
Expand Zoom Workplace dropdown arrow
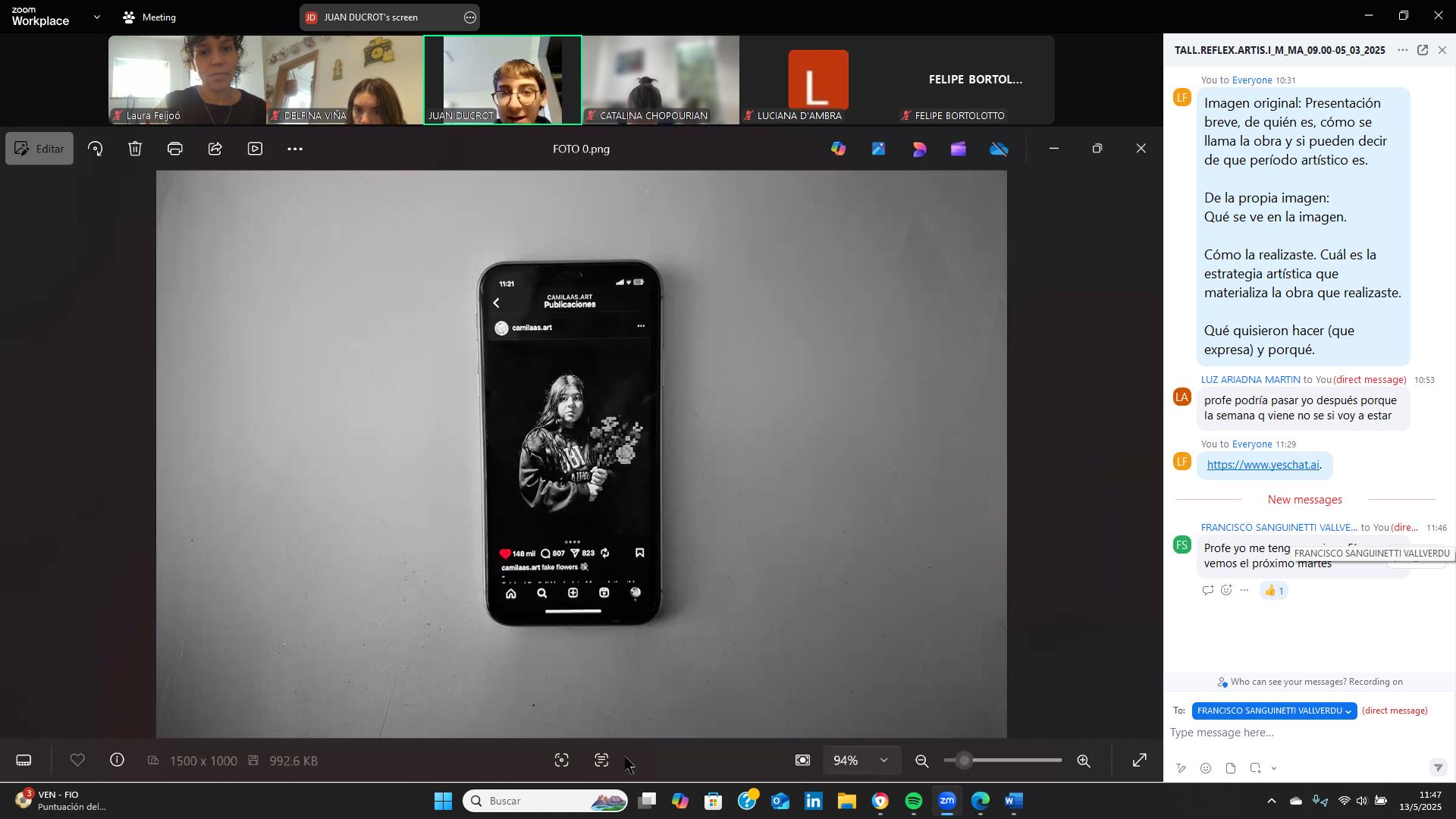point(96,17)
